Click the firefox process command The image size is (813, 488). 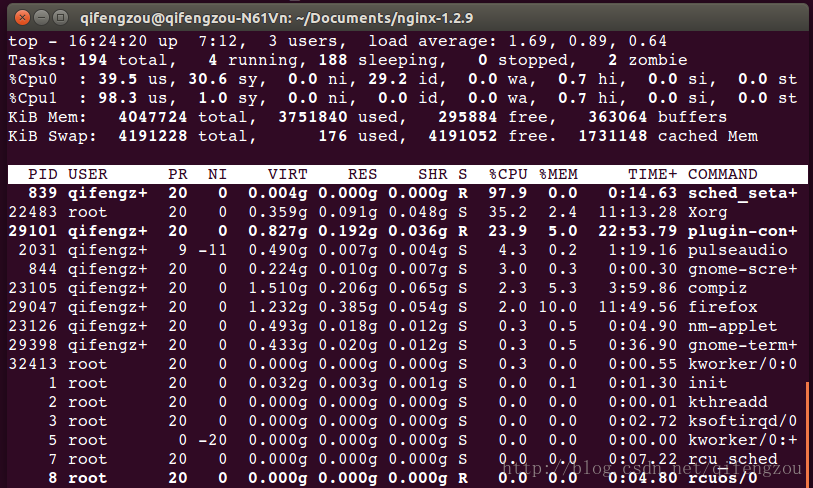[722, 307]
